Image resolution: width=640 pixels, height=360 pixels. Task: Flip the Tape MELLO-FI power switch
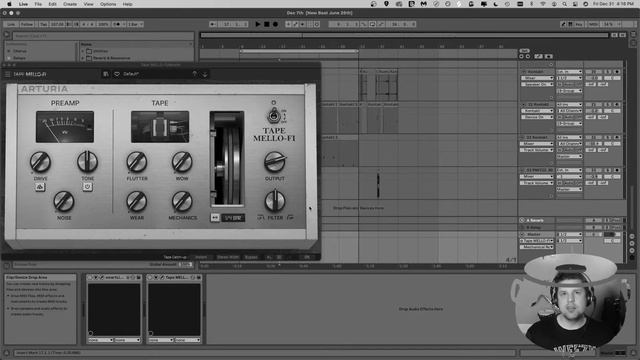[274, 116]
